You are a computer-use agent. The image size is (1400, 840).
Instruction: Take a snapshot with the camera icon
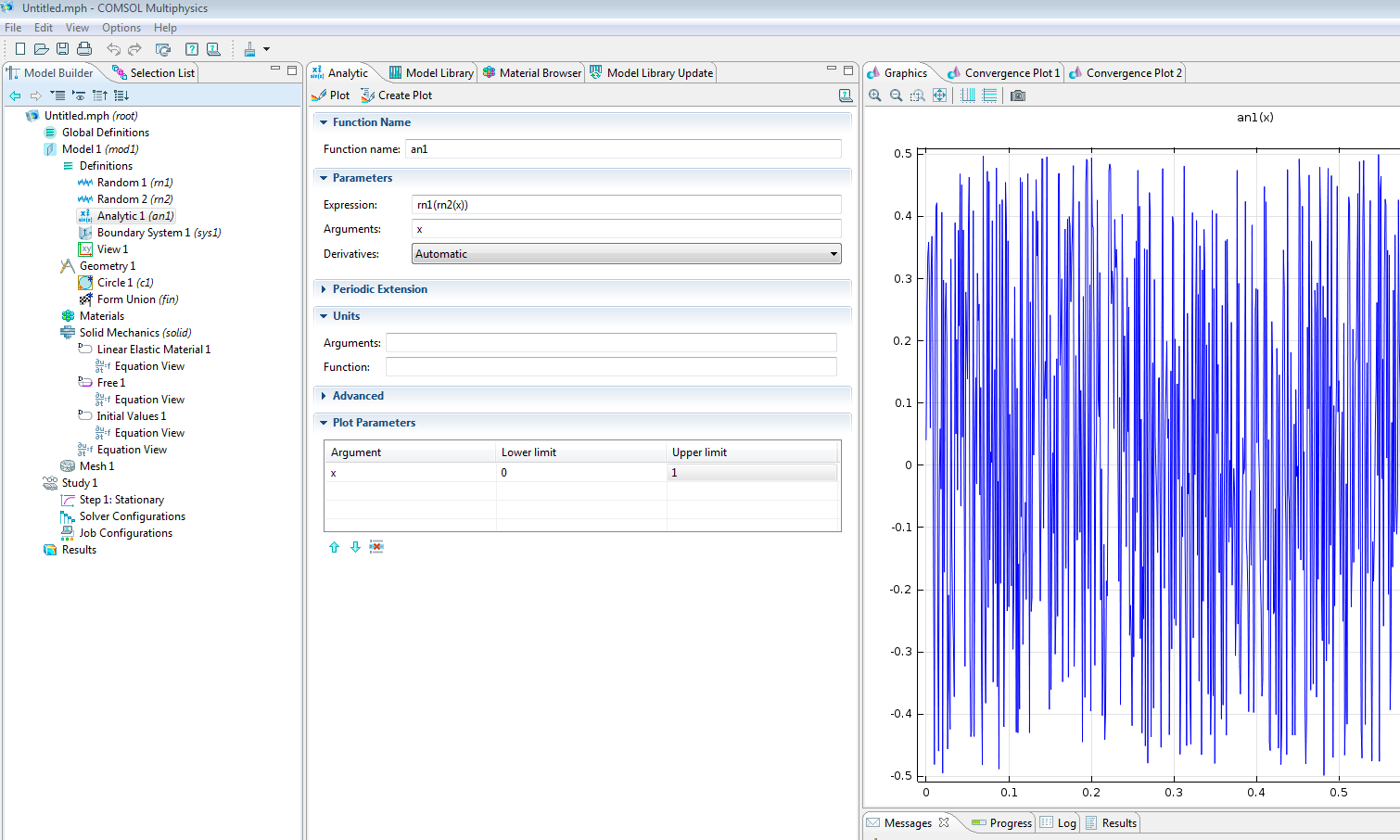point(1017,95)
